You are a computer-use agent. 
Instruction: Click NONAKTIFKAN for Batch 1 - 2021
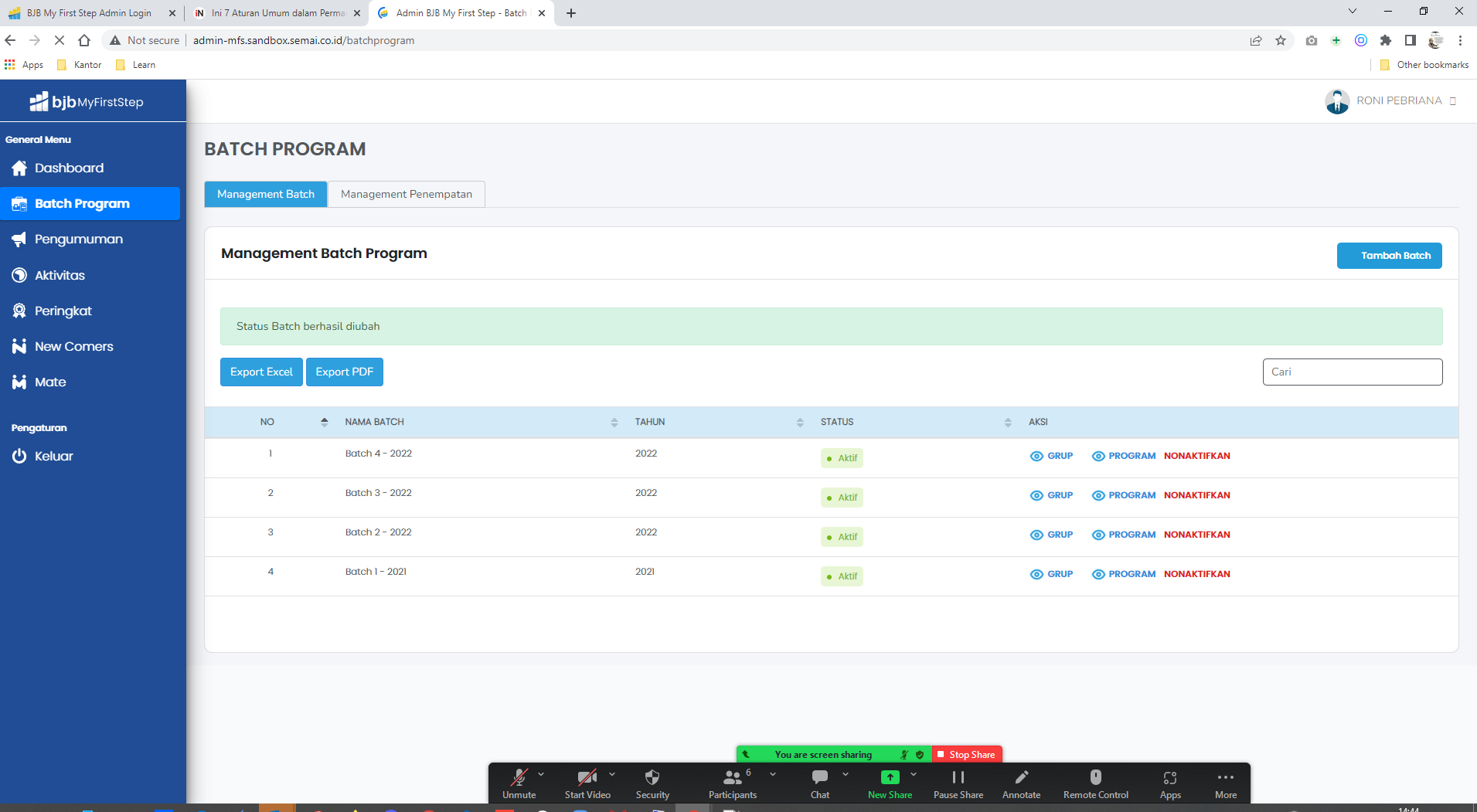click(1197, 574)
